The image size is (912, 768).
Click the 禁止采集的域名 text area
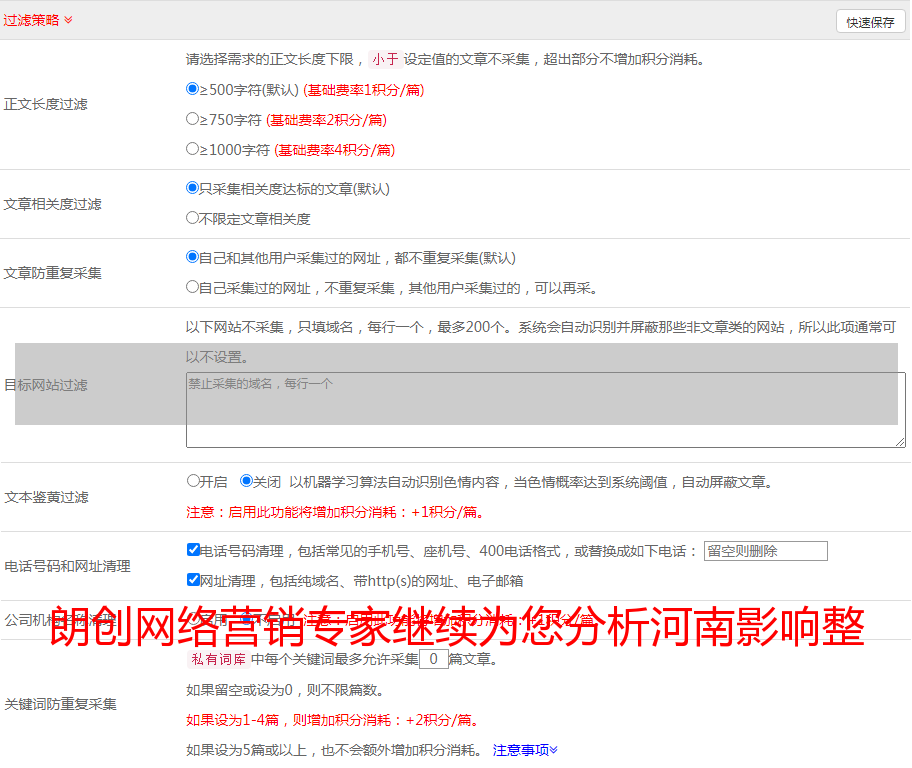point(546,410)
